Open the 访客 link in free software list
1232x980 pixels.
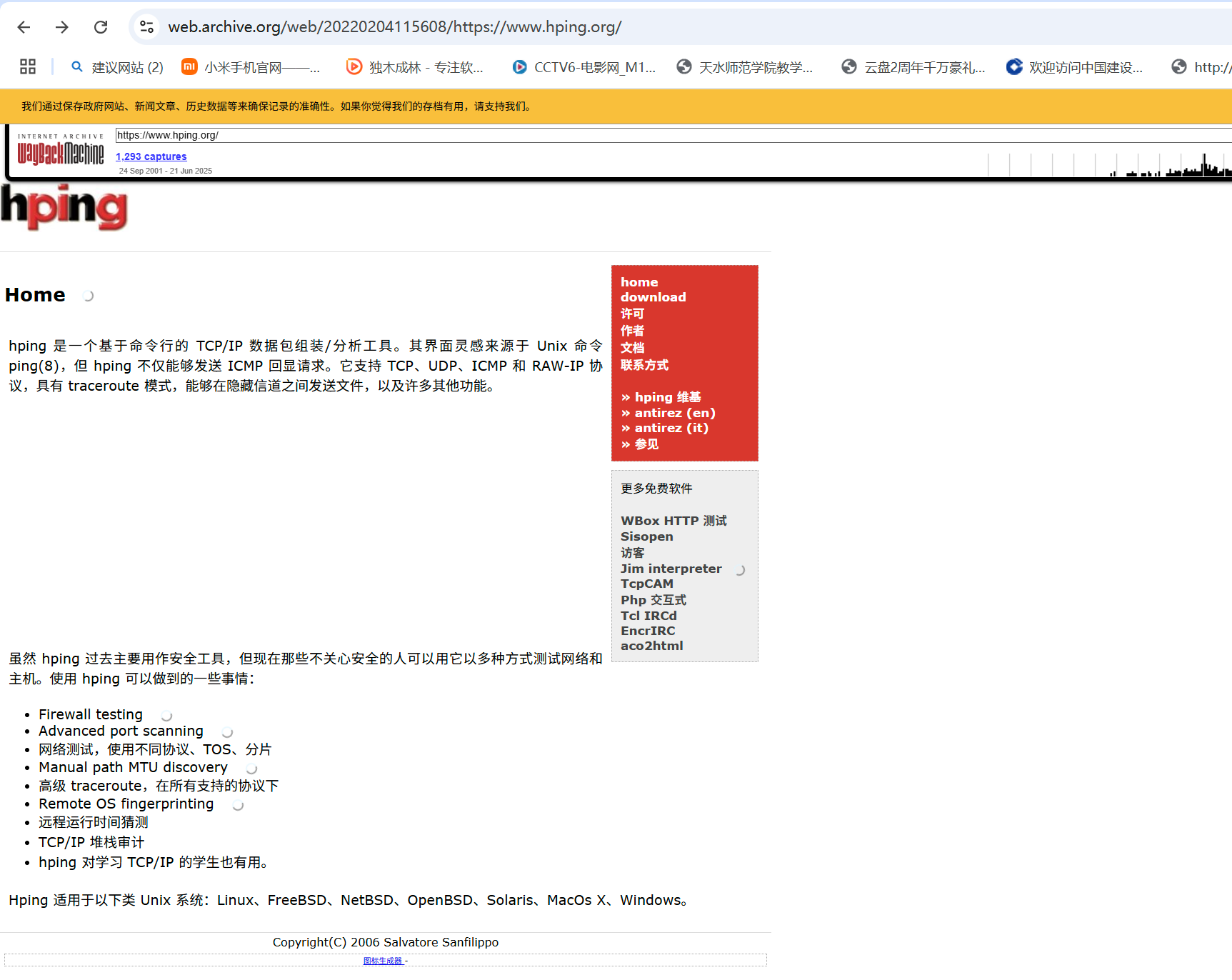(632, 553)
